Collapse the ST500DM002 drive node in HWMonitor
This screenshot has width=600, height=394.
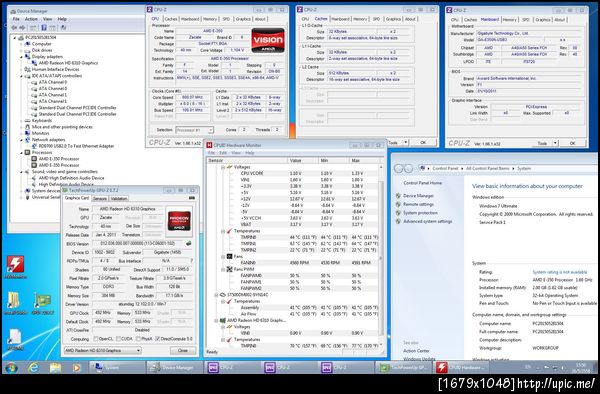click(x=216, y=295)
